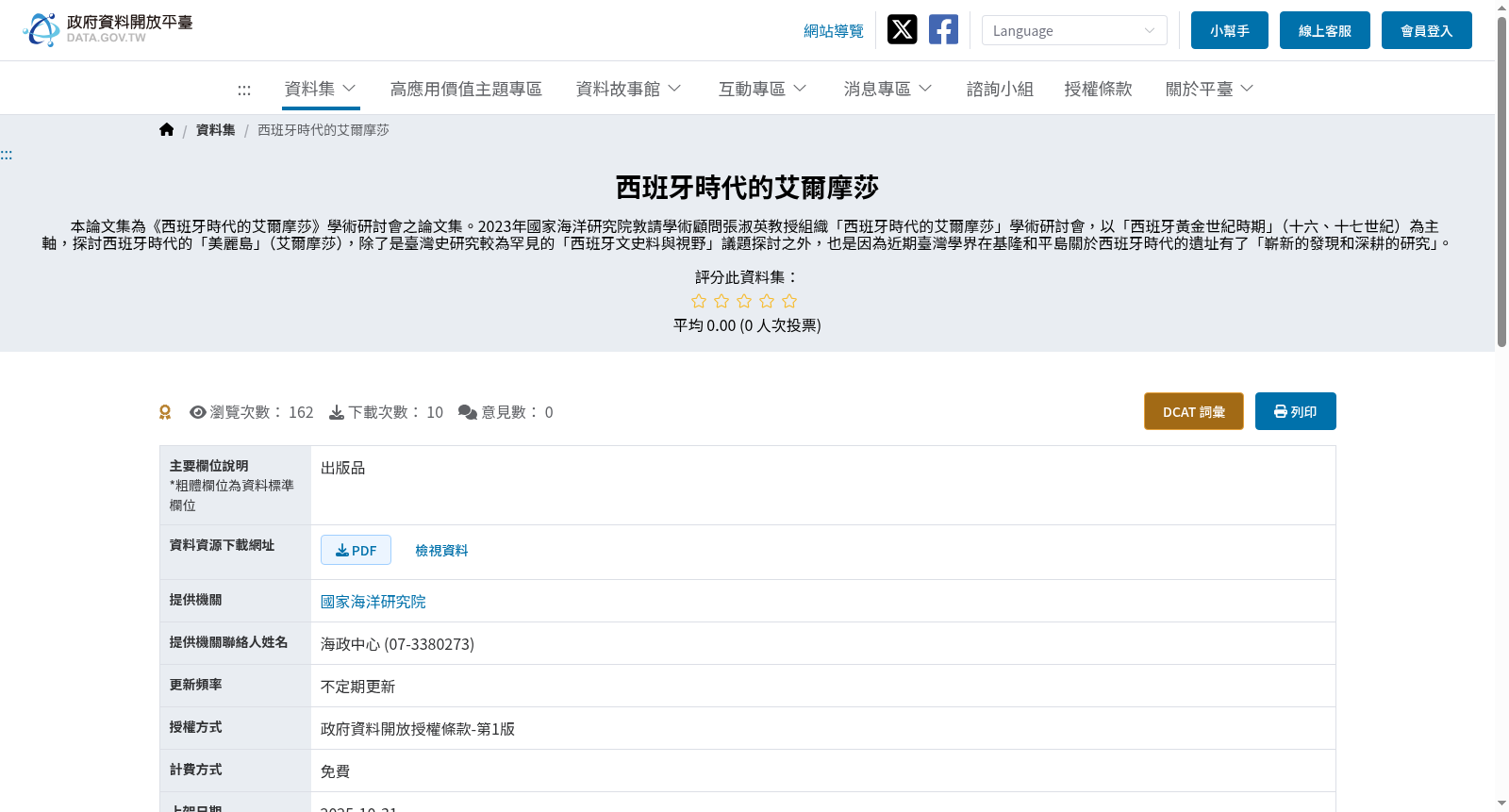Click the ::: accesskey marker in navigation bar
The image size is (1509, 812).
(x=244, y=91)
